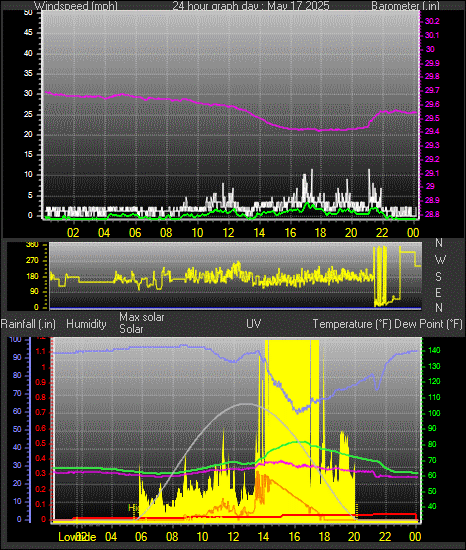Click the 140 temperature scale value

coord(434,350)
